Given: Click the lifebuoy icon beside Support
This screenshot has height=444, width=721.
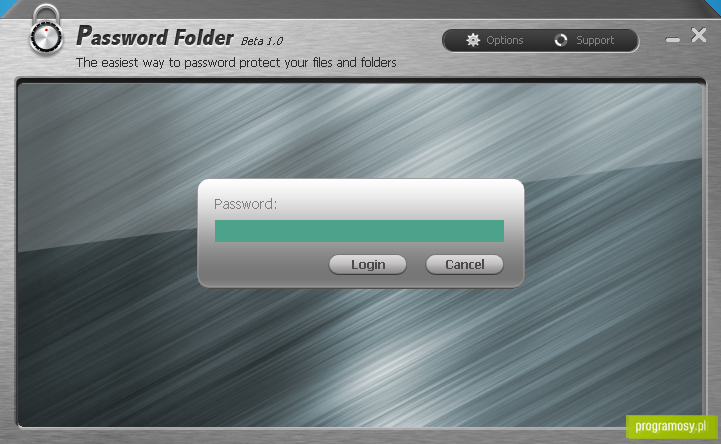Looking at the screenshot, I should pyautogui.click(x=561, y=40).
